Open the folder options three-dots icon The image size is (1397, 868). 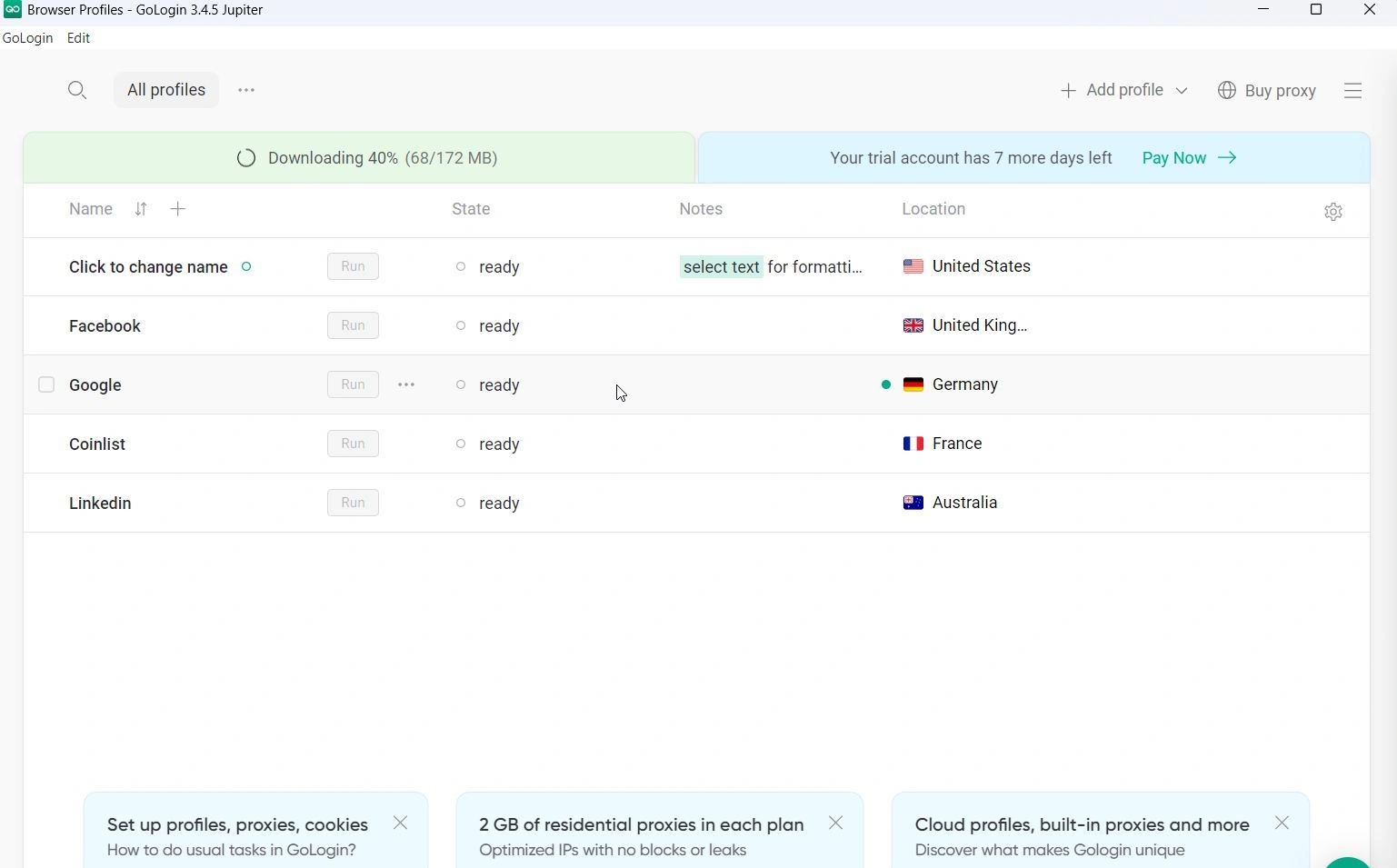coord(246,90)
